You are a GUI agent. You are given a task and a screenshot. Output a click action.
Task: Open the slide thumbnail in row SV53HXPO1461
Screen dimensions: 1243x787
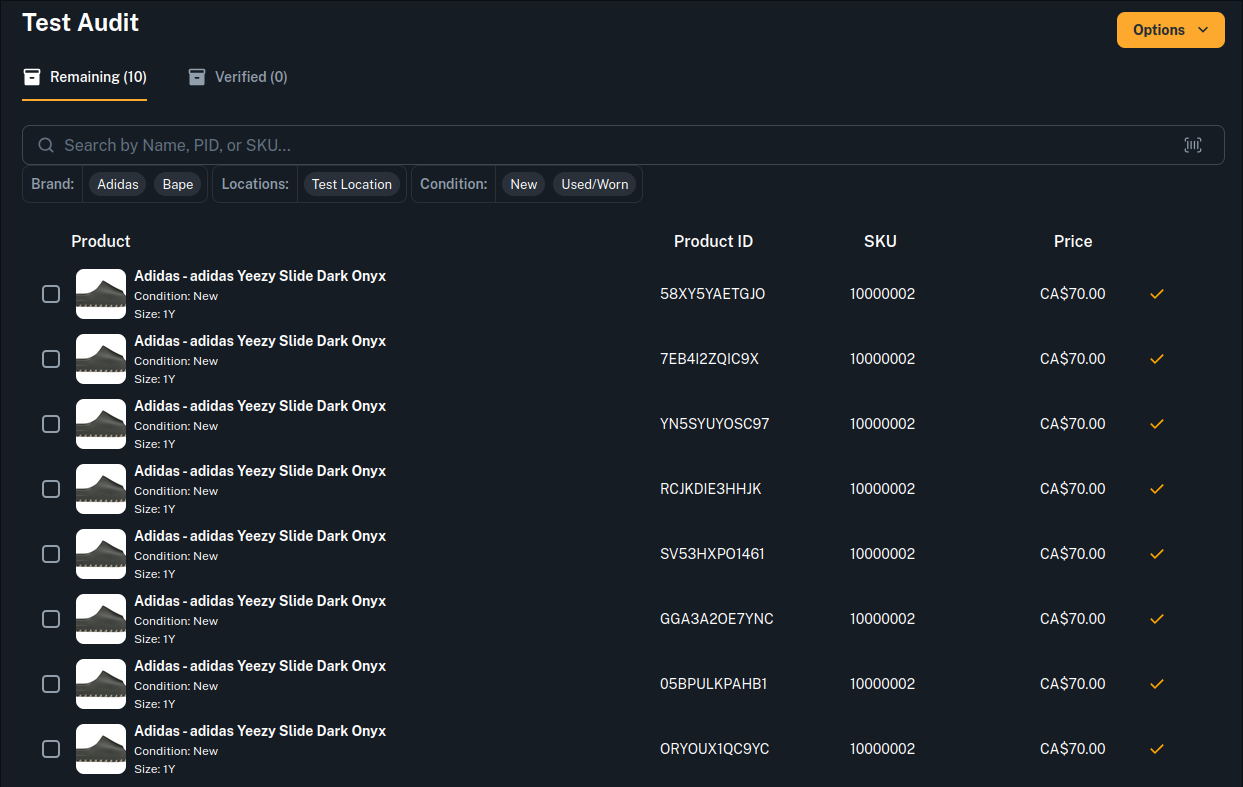tap(101, 554)
